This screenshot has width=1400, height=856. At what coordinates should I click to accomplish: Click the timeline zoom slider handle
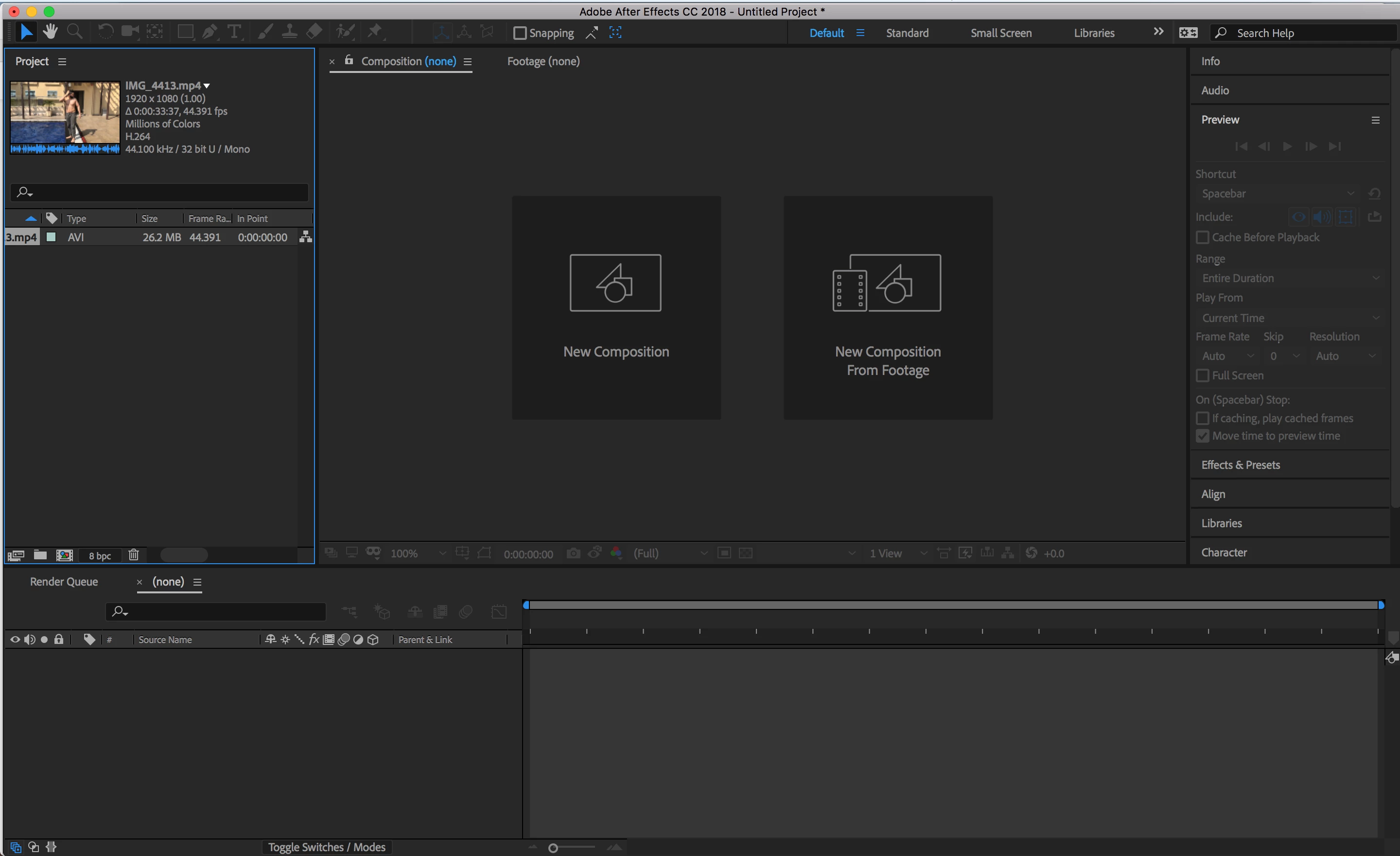tap(553, 848)
